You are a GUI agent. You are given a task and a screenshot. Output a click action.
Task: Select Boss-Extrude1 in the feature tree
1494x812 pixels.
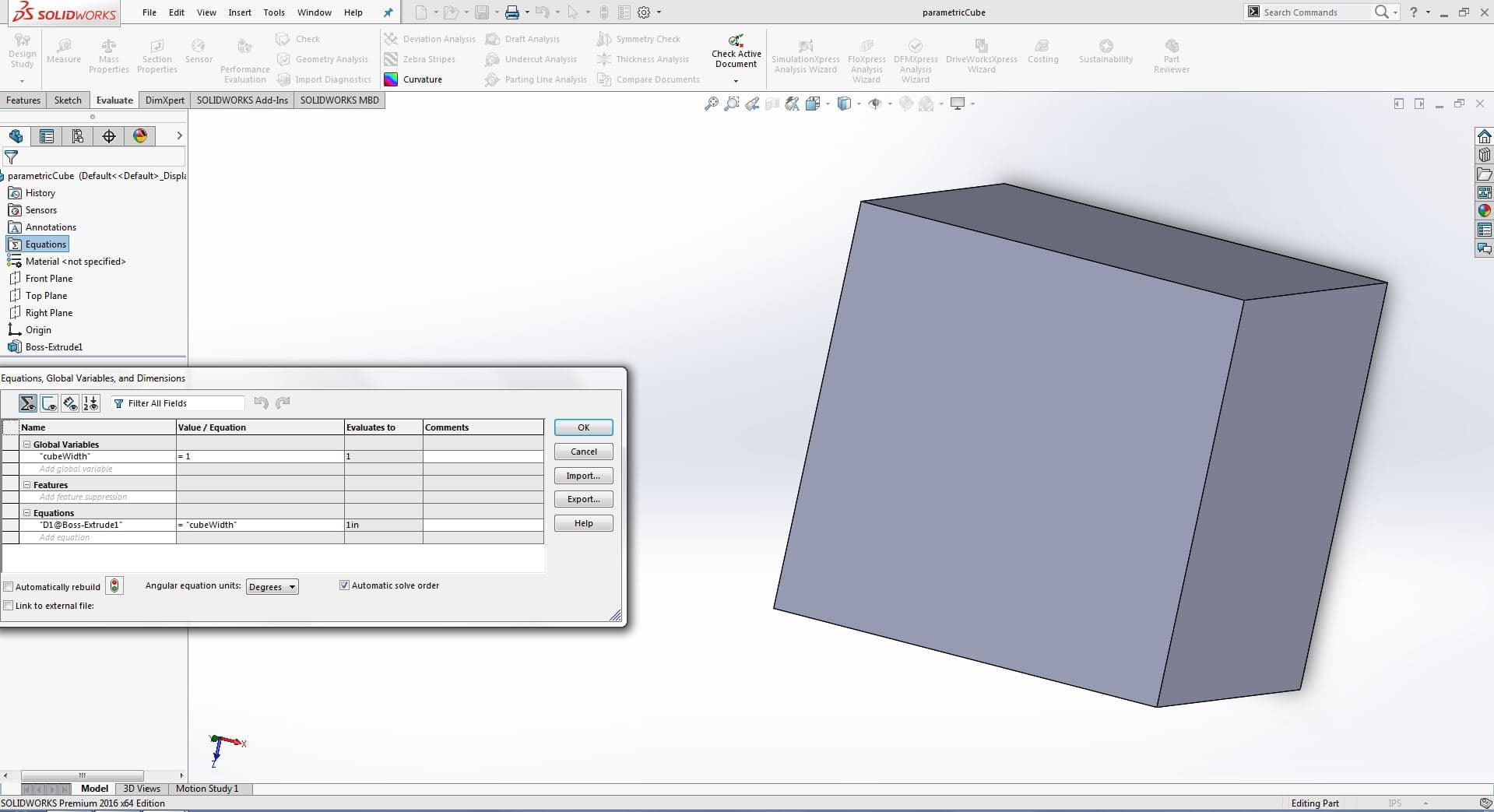click(54, 347)
